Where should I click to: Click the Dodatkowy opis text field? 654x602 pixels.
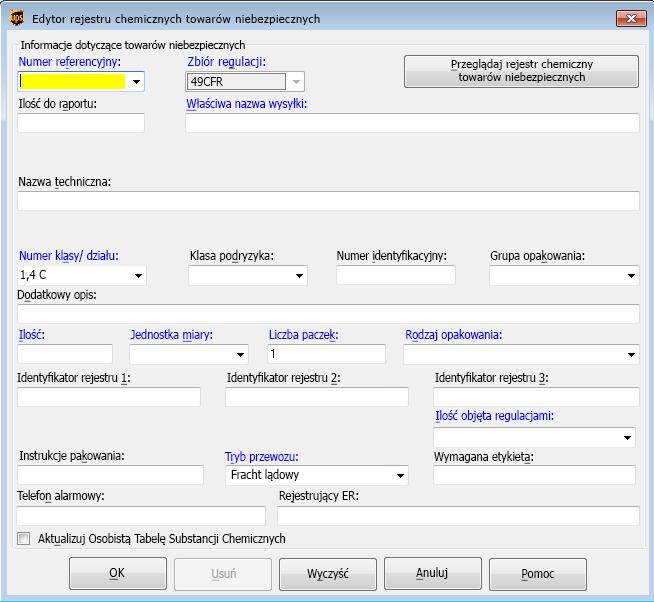pos(328,314)
